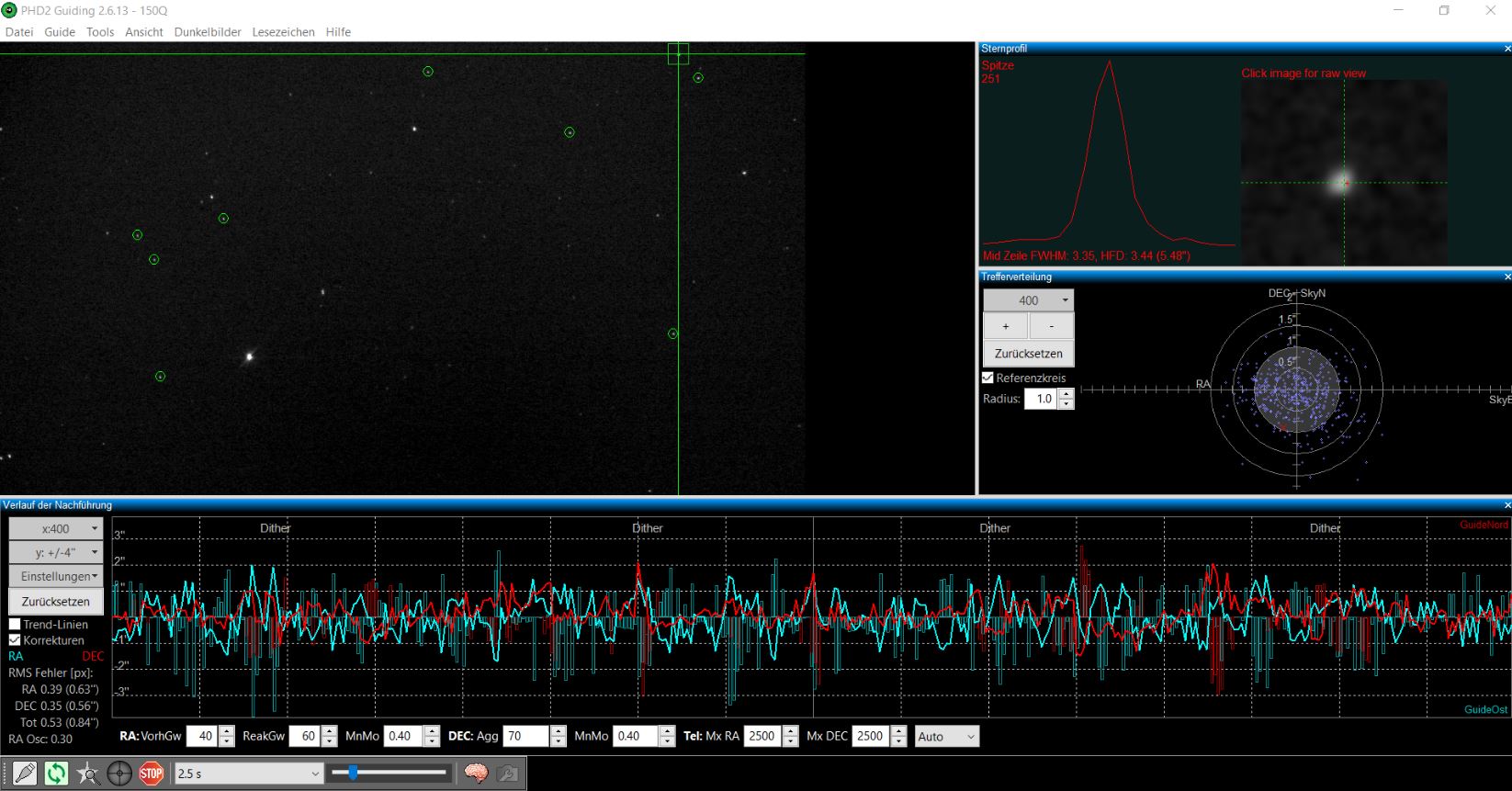This screenshot has width=1512, height=791.
Task: Click the "RMS Fehler [px]:" heading
Action: [51, 673]
